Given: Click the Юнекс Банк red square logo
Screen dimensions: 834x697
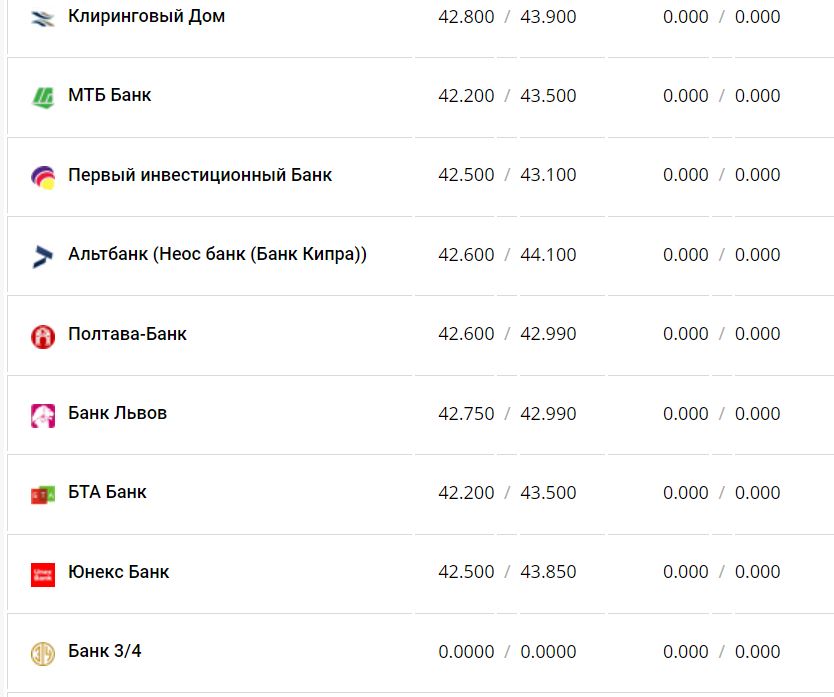Looking at the screenshot, I should tap(43, 574).
